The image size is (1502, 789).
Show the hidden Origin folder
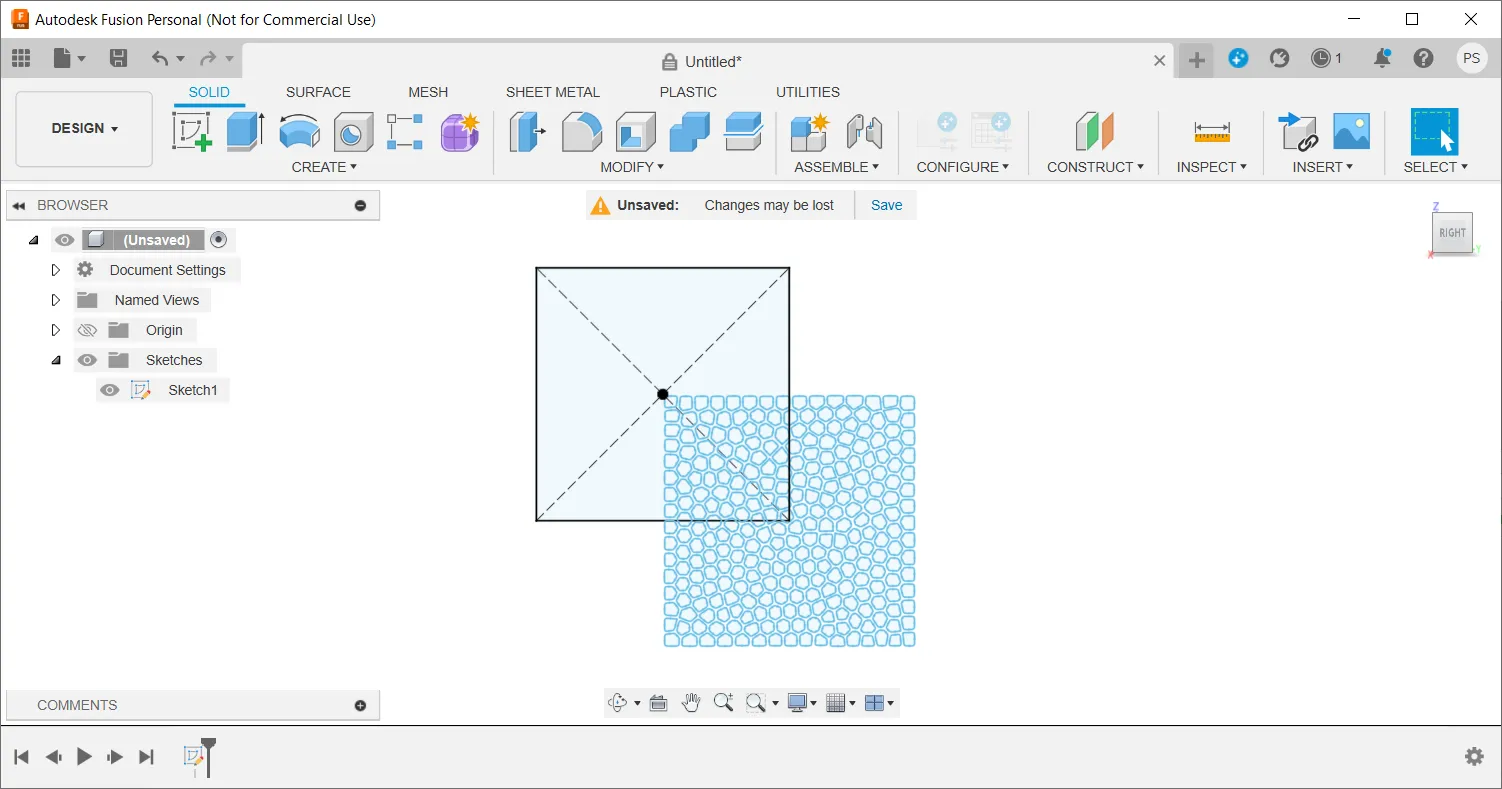(x=87, y=330)
